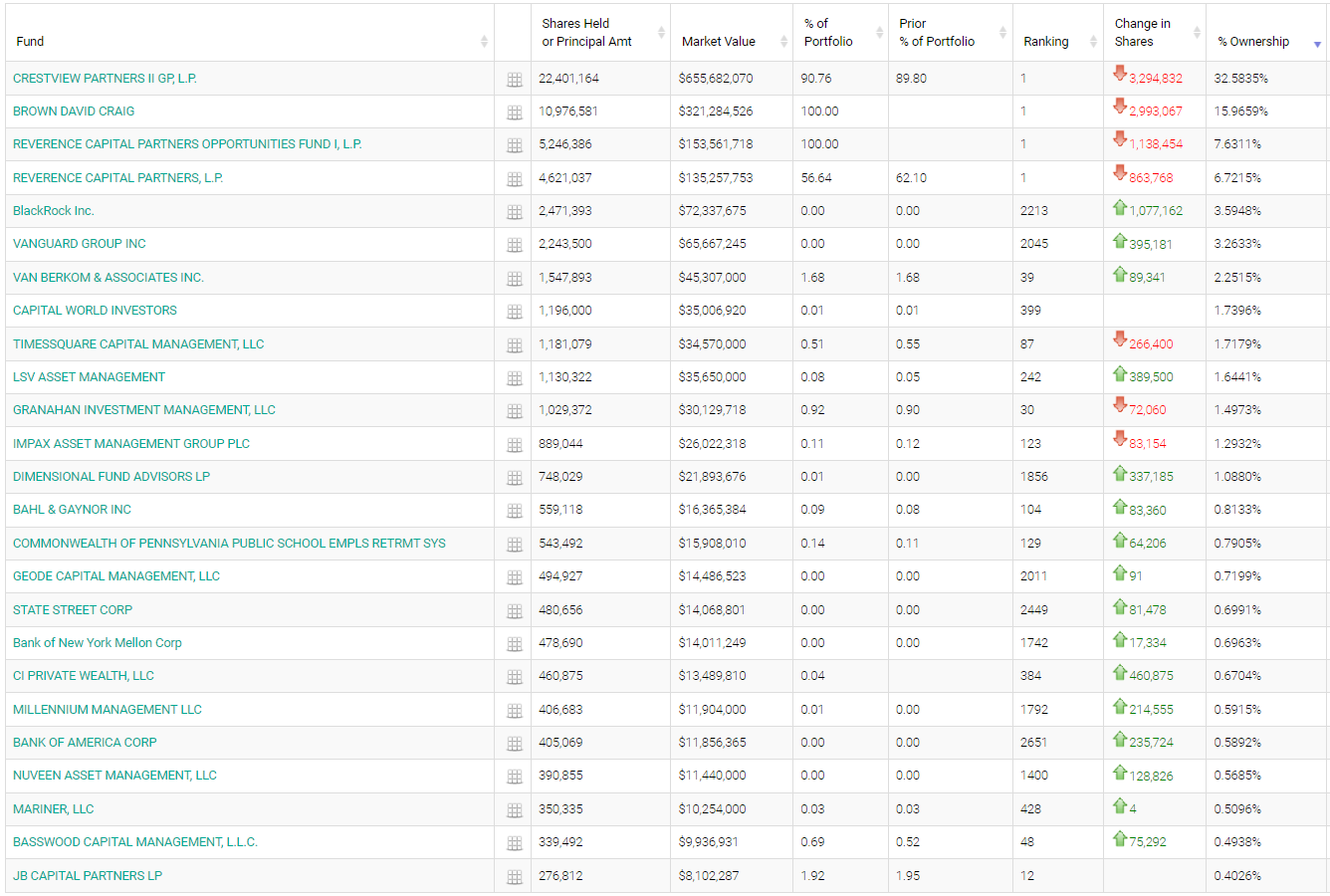Open CRESTVIEW PARTNERS II GP, L.P. fund link
1330x896 pixels.
(105, 78)
